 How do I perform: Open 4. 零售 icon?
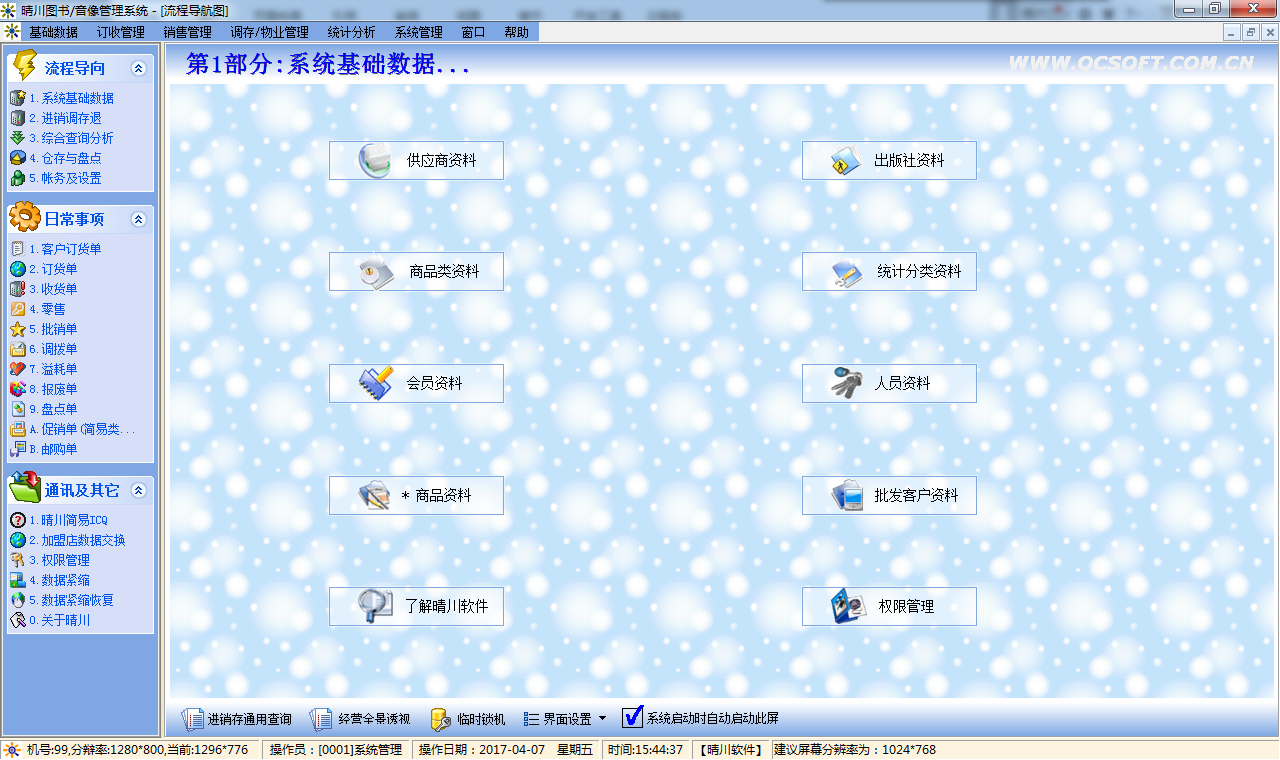point(17,309)
